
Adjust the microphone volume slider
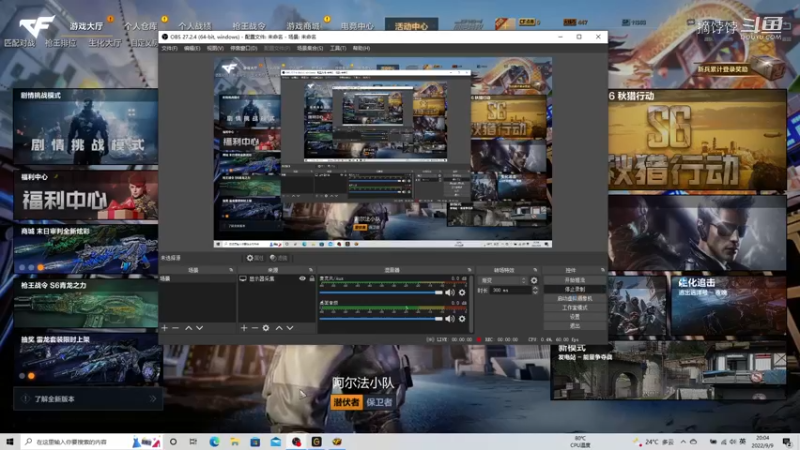381,292
